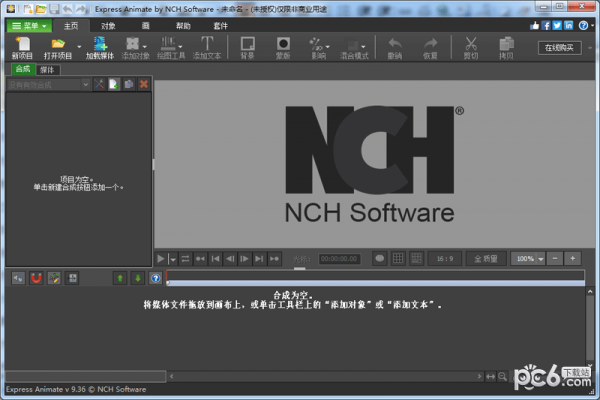Click the Background (背景) toolbar icon
Image resolution: width=600 pixels, height=400 pixels.
click(x=247, y=48)
